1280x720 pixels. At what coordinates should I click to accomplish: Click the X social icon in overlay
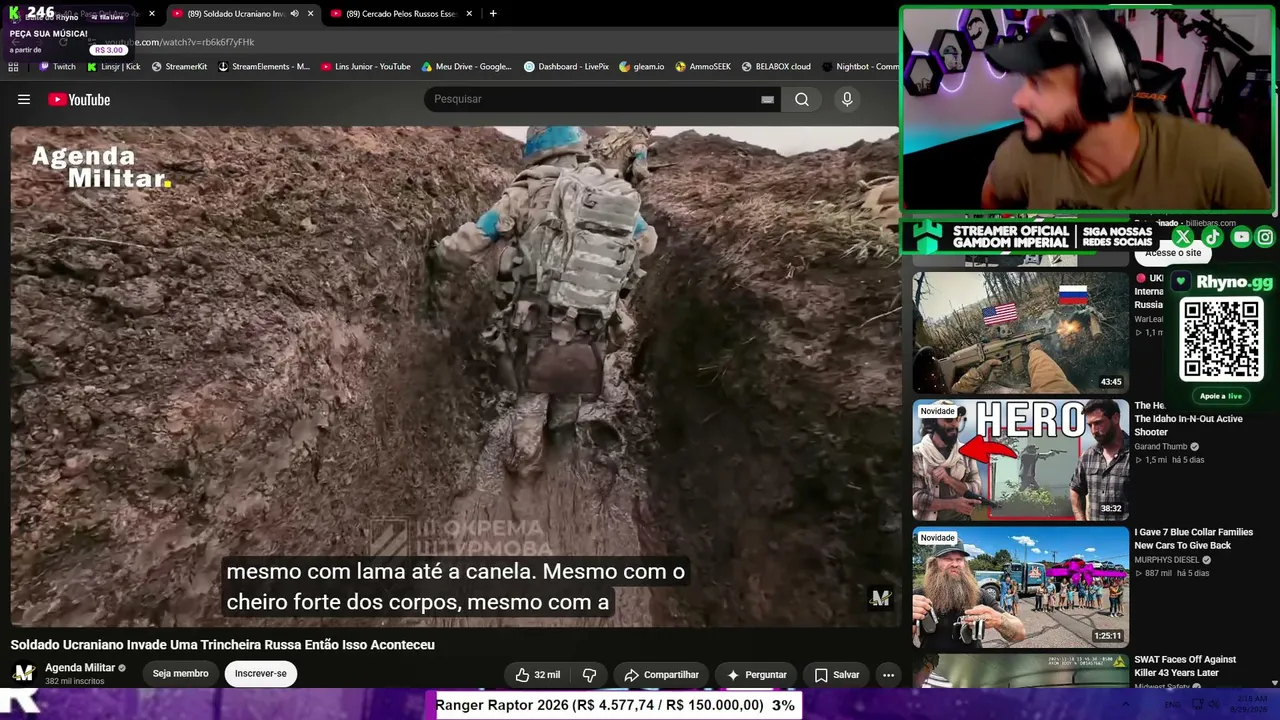(1183, 237)
